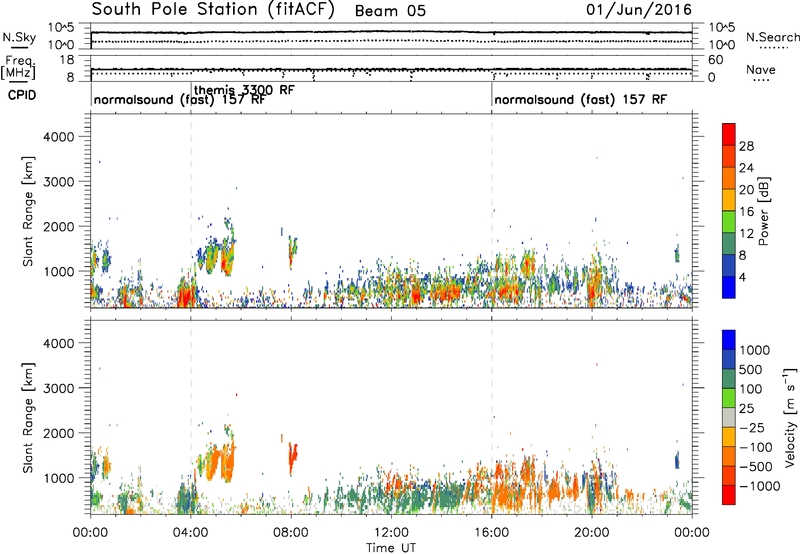Click the '60' tick on the Nave axis
The width and height of the screenshot is (800, 554).
click(715, 60)
